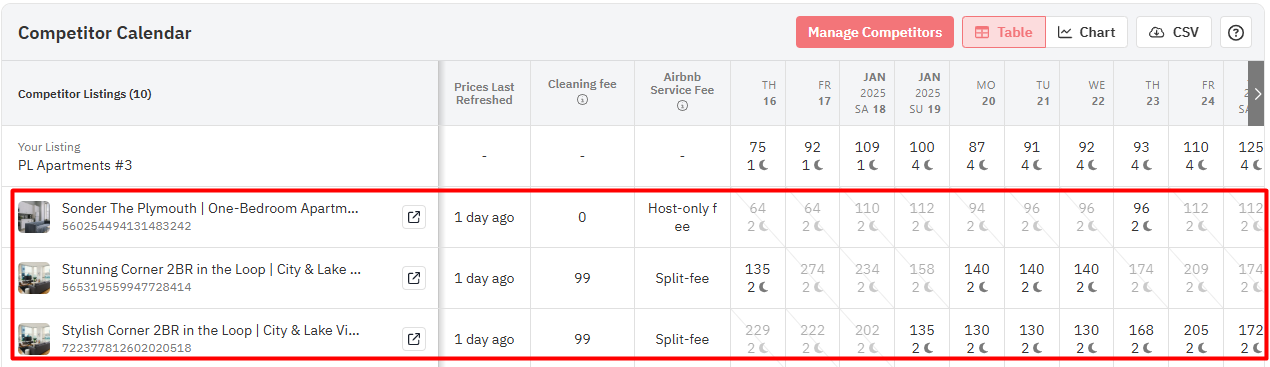Click Airbnb Service Fee info icon
The height and width of the screenshot is (367, 1270).
[682, 106]
